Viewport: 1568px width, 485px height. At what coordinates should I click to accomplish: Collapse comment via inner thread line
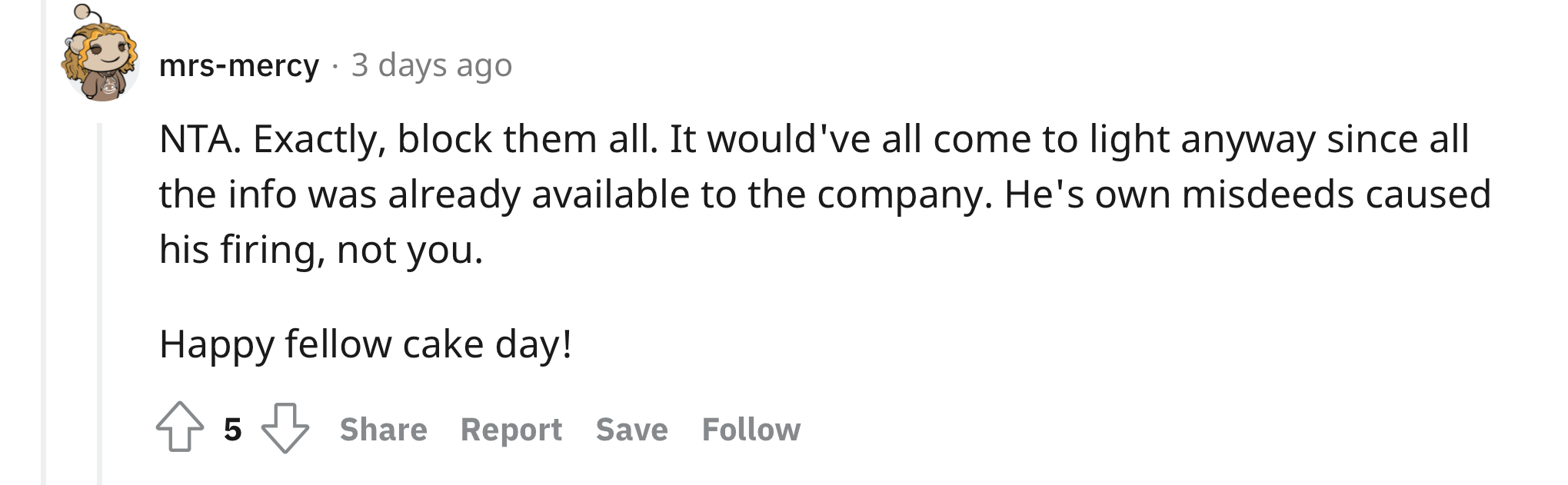pyautogui.click(x=99, y=304)
